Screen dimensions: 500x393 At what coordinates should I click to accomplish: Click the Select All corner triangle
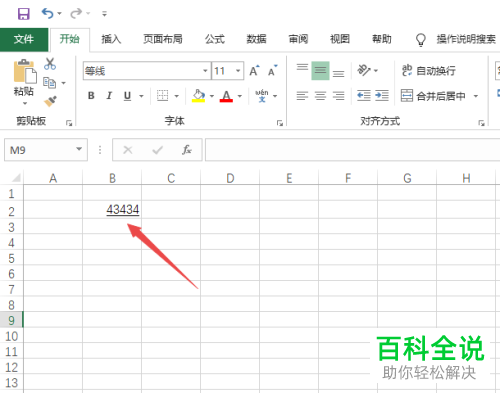pos(15,177)
